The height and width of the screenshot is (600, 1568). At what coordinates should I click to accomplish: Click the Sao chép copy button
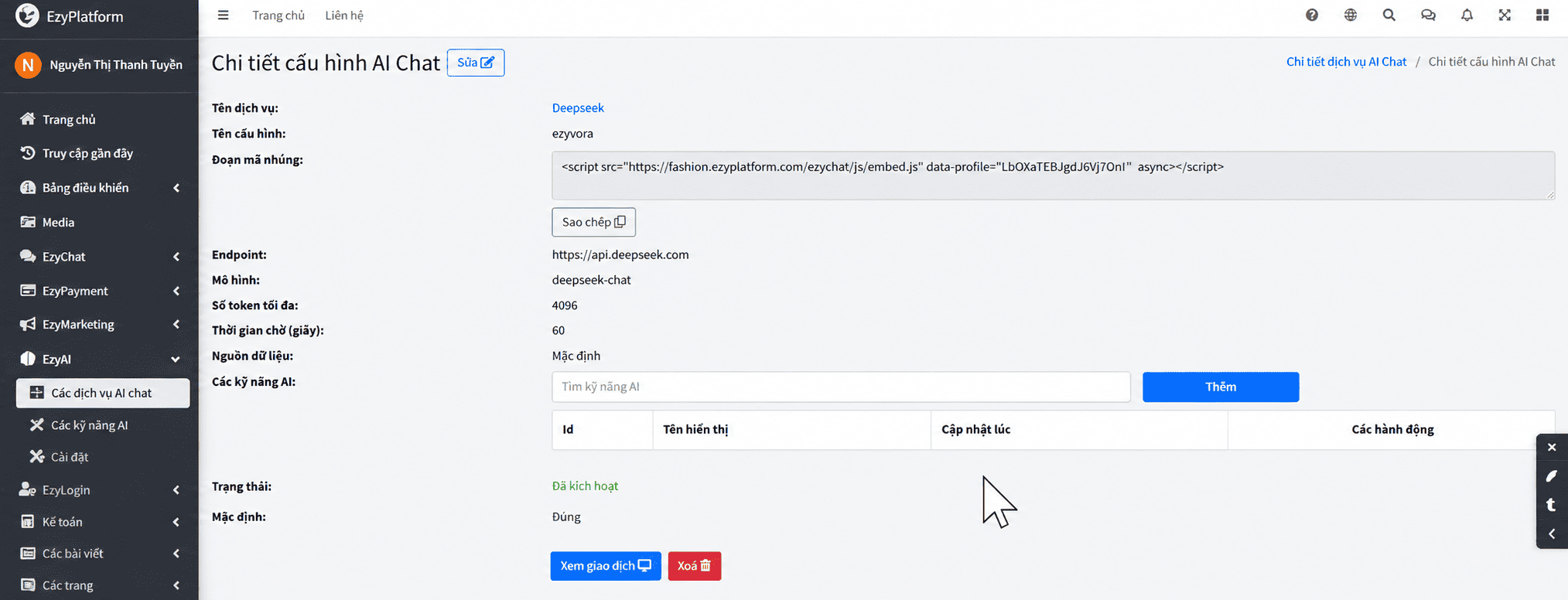593,222
